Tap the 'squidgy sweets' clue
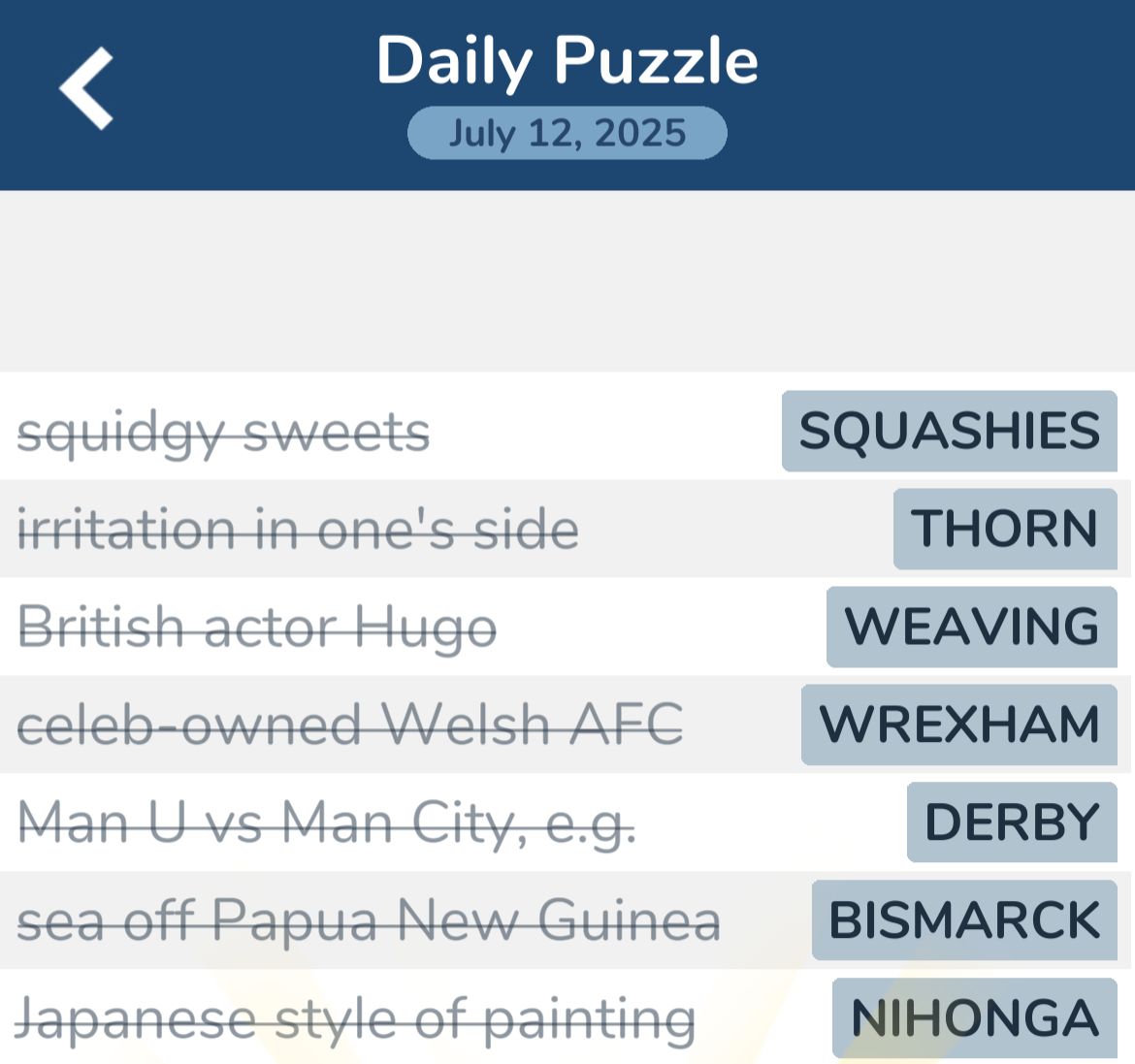Image resolution: width=1135 pixels, height=1064 pixels. point(223,432)
